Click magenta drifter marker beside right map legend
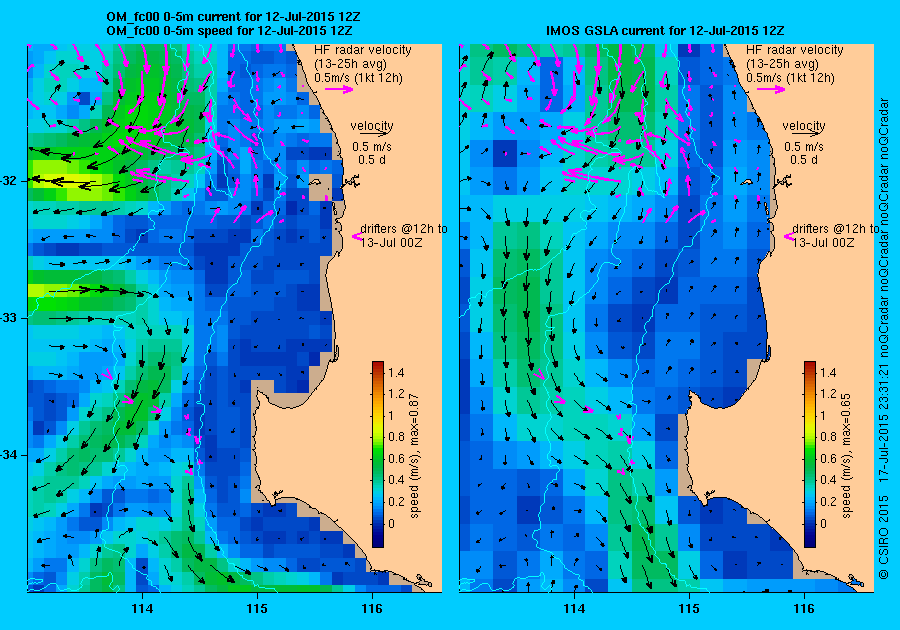Image resolution: width=900 pixels, height=630 pixels. pos(788,236)
